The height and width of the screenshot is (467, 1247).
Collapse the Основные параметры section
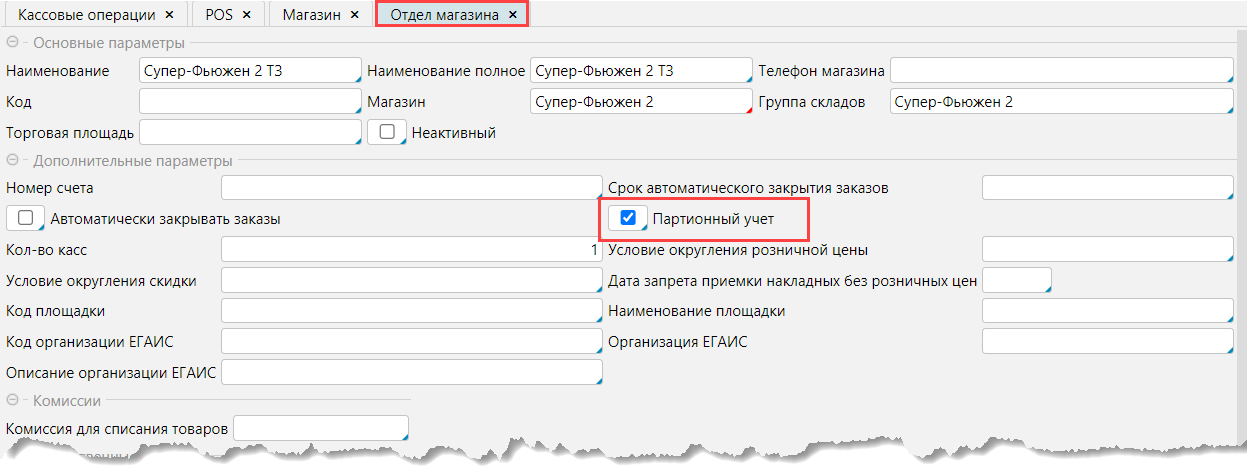tap(13, 43)
